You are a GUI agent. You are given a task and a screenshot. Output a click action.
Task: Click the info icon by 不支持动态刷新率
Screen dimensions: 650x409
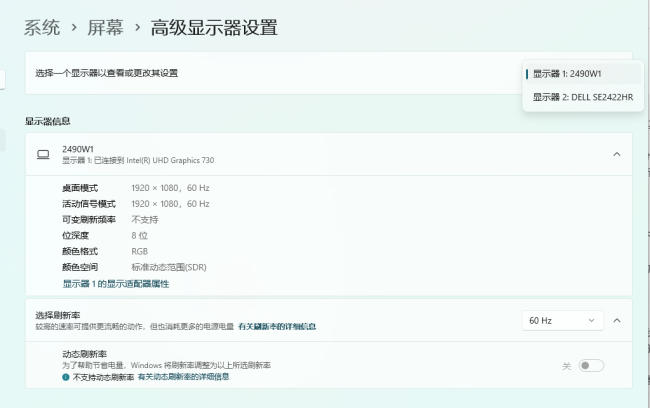[65, 377]
